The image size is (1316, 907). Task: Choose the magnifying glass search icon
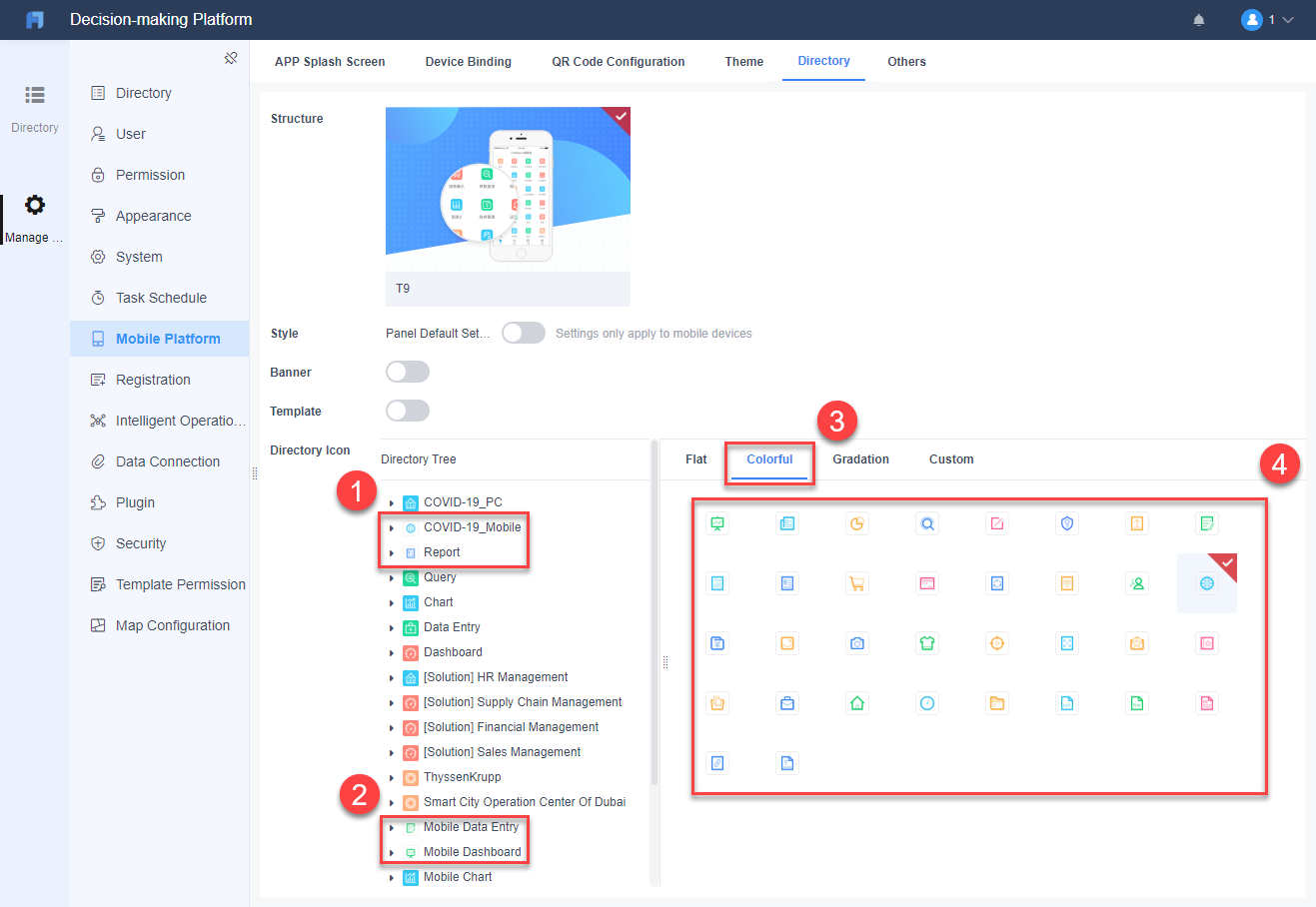(x=927, y=523)
